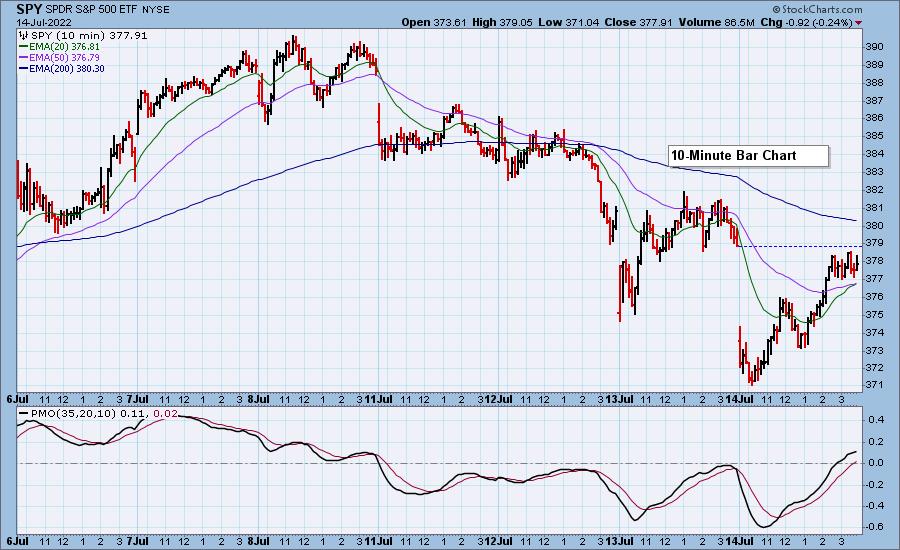
Task: Click the -0.4 PMO axis label
Action: tap(874, 506)
